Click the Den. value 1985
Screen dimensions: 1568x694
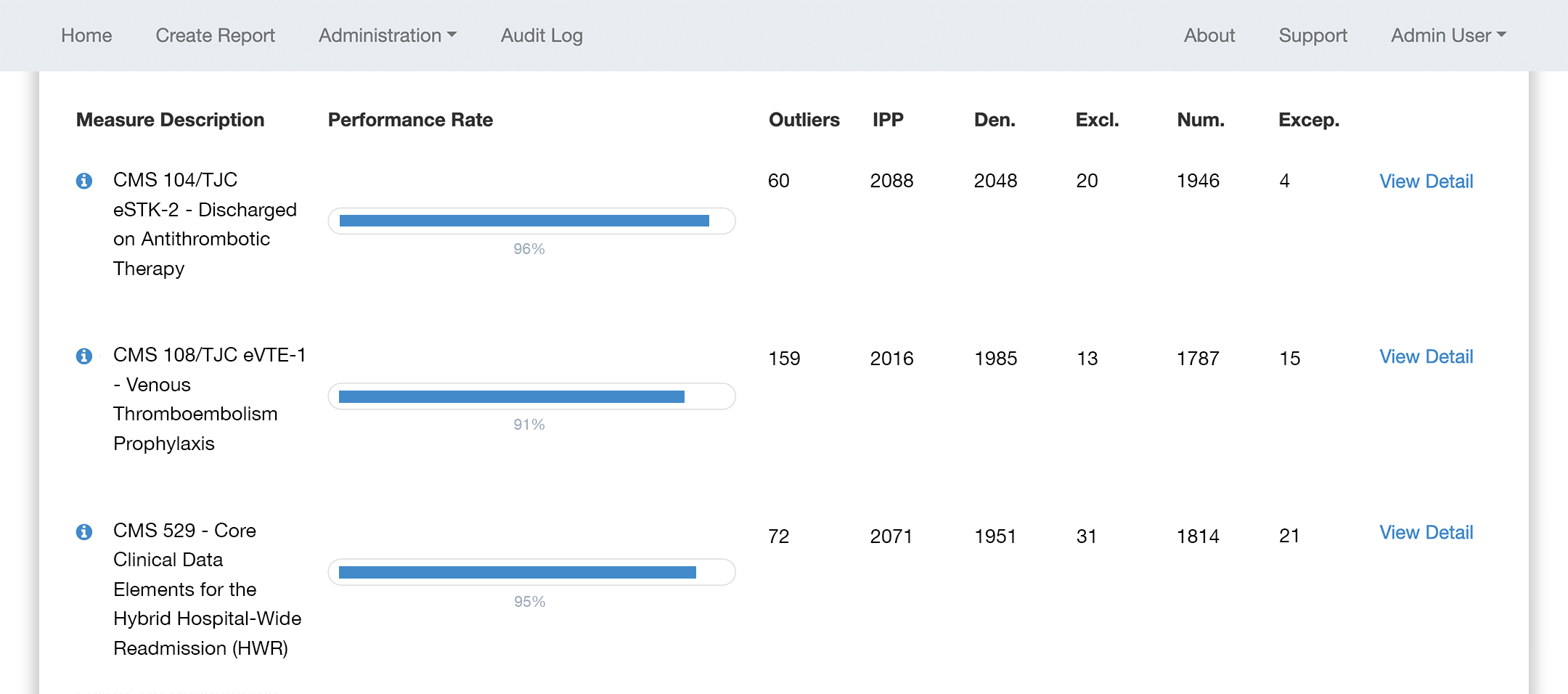pos(995,359)
